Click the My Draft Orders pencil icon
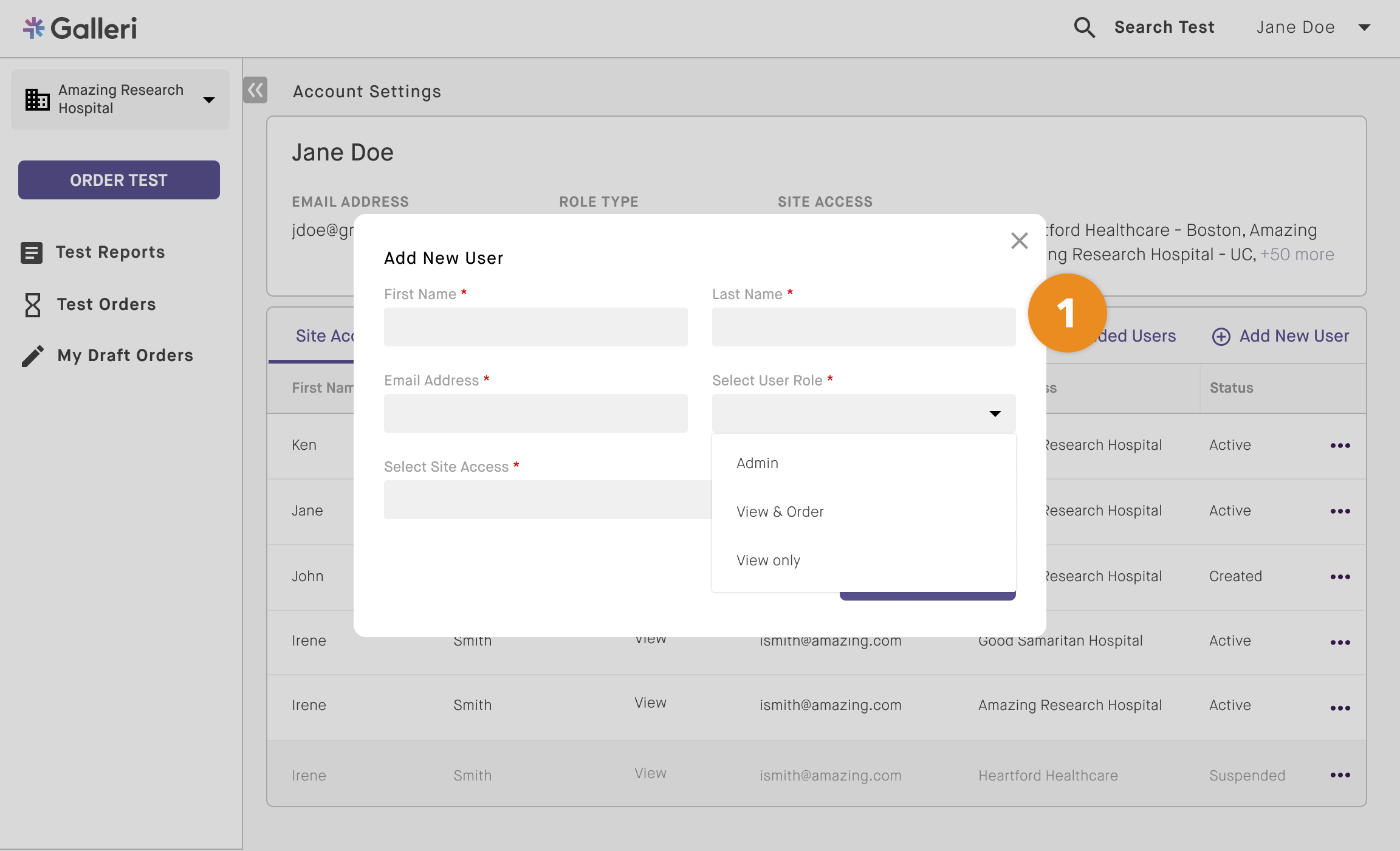Screen dimensions: 1400x851 click(33, 356)
